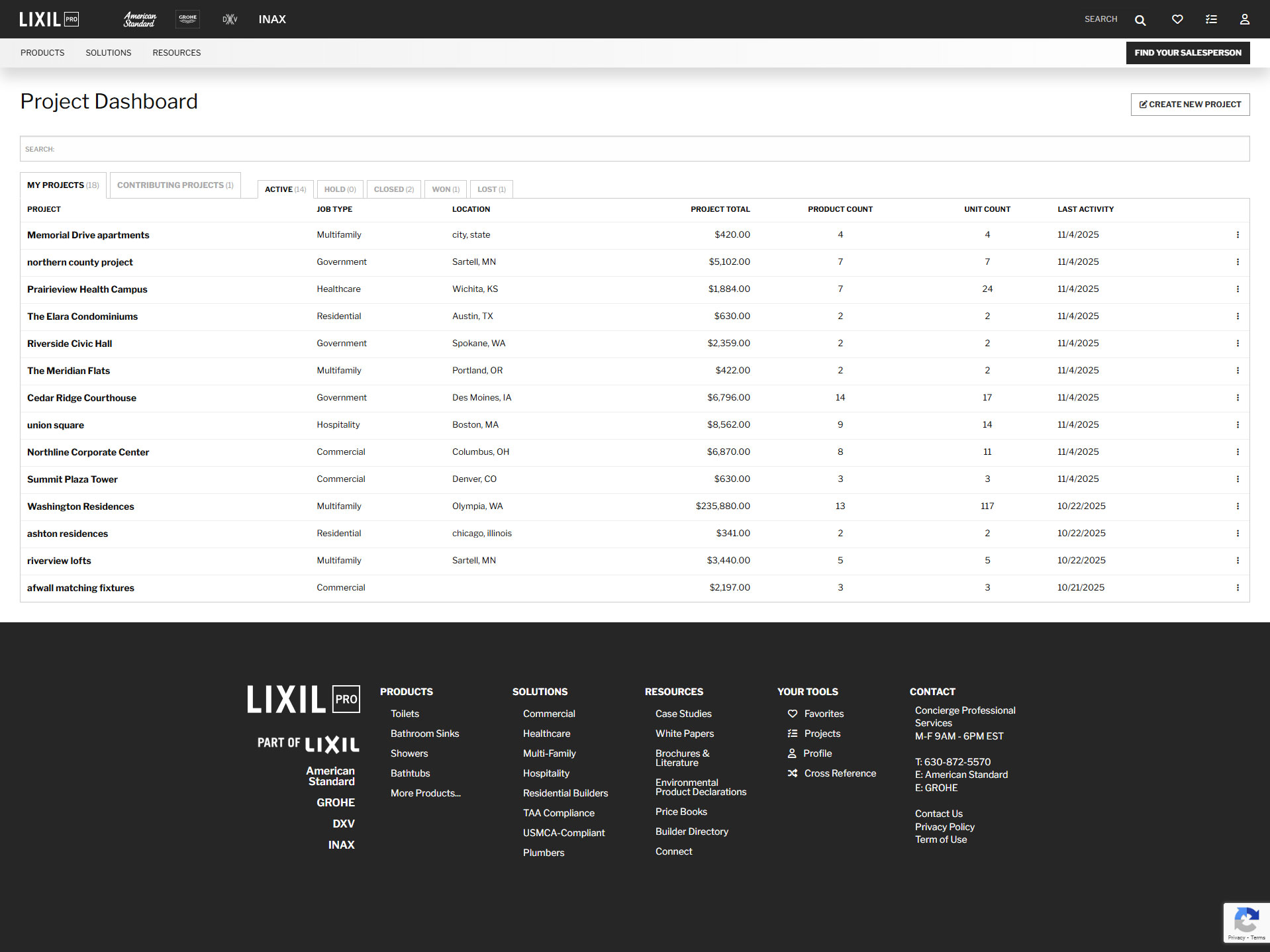Click the CREATE NEW PROJECT button
Screen dimensions: 1270x952
[x=1189, y=104]
